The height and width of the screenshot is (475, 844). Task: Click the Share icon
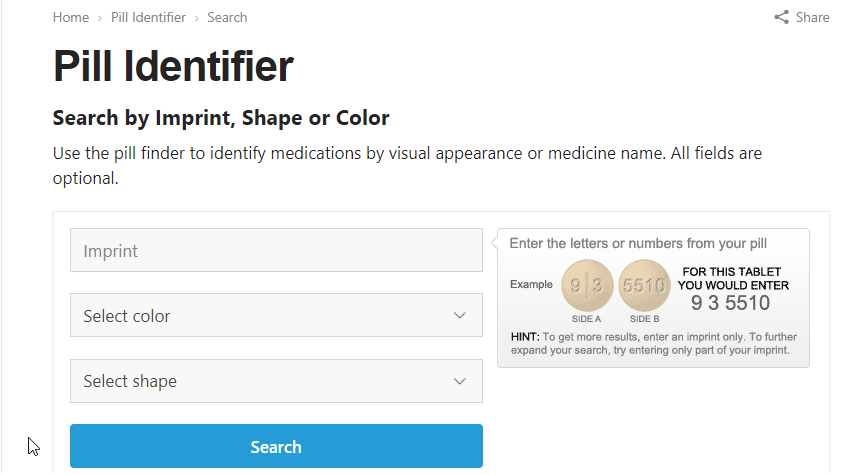[781, 17]
